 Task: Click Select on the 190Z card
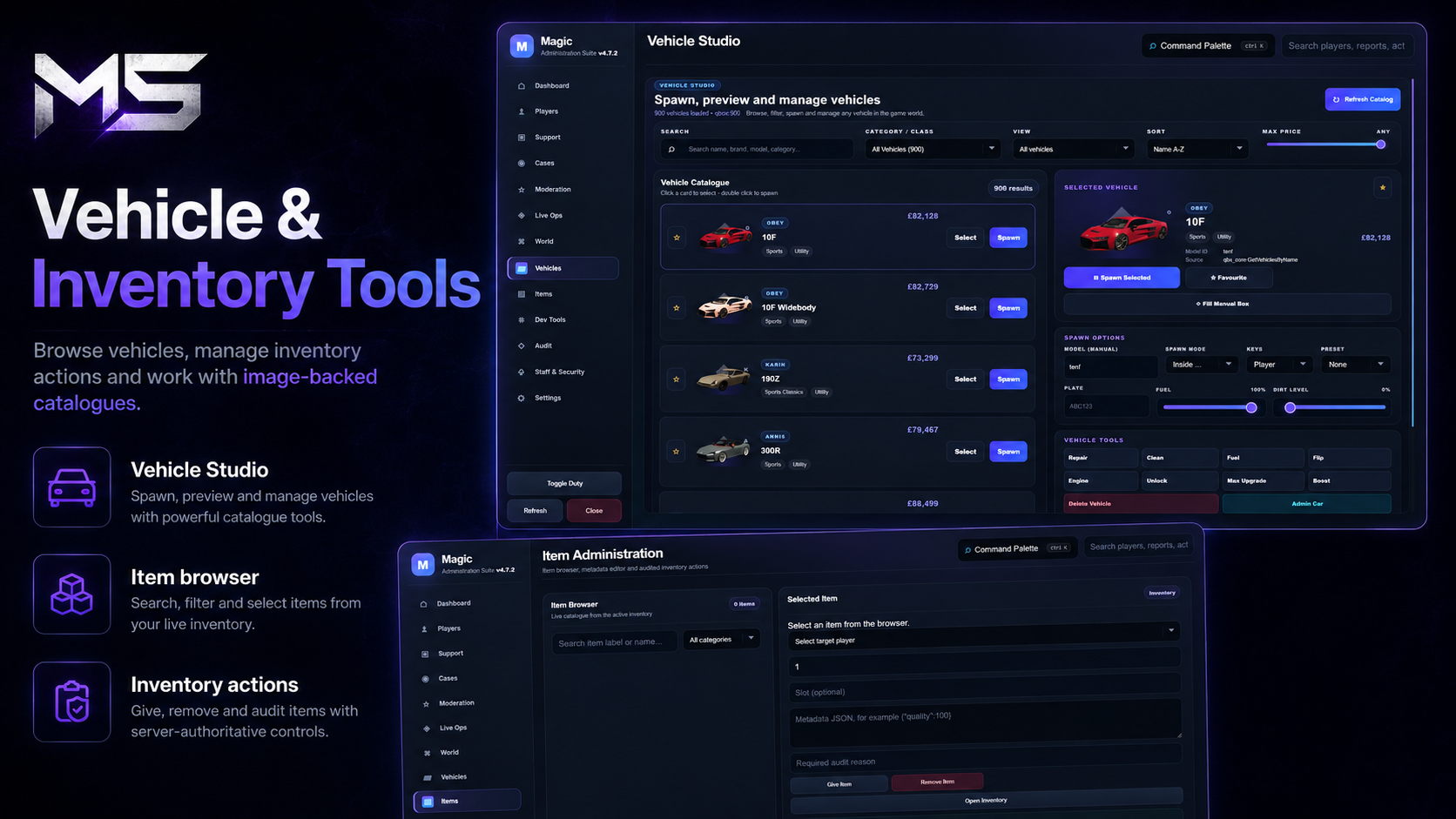tap(965, 379)
